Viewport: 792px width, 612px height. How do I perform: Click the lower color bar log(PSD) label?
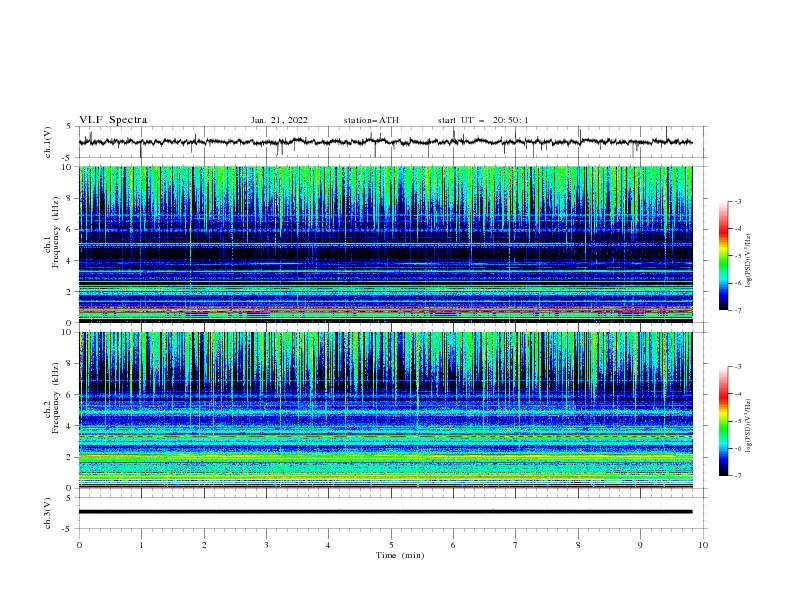coord(748,426)
